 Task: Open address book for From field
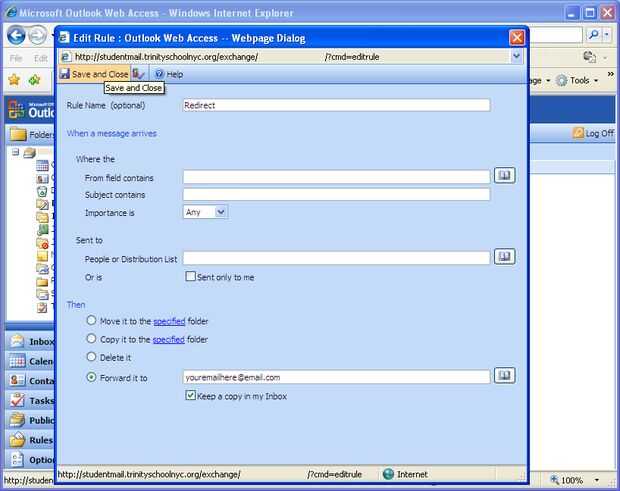click(x=505, y=176)
